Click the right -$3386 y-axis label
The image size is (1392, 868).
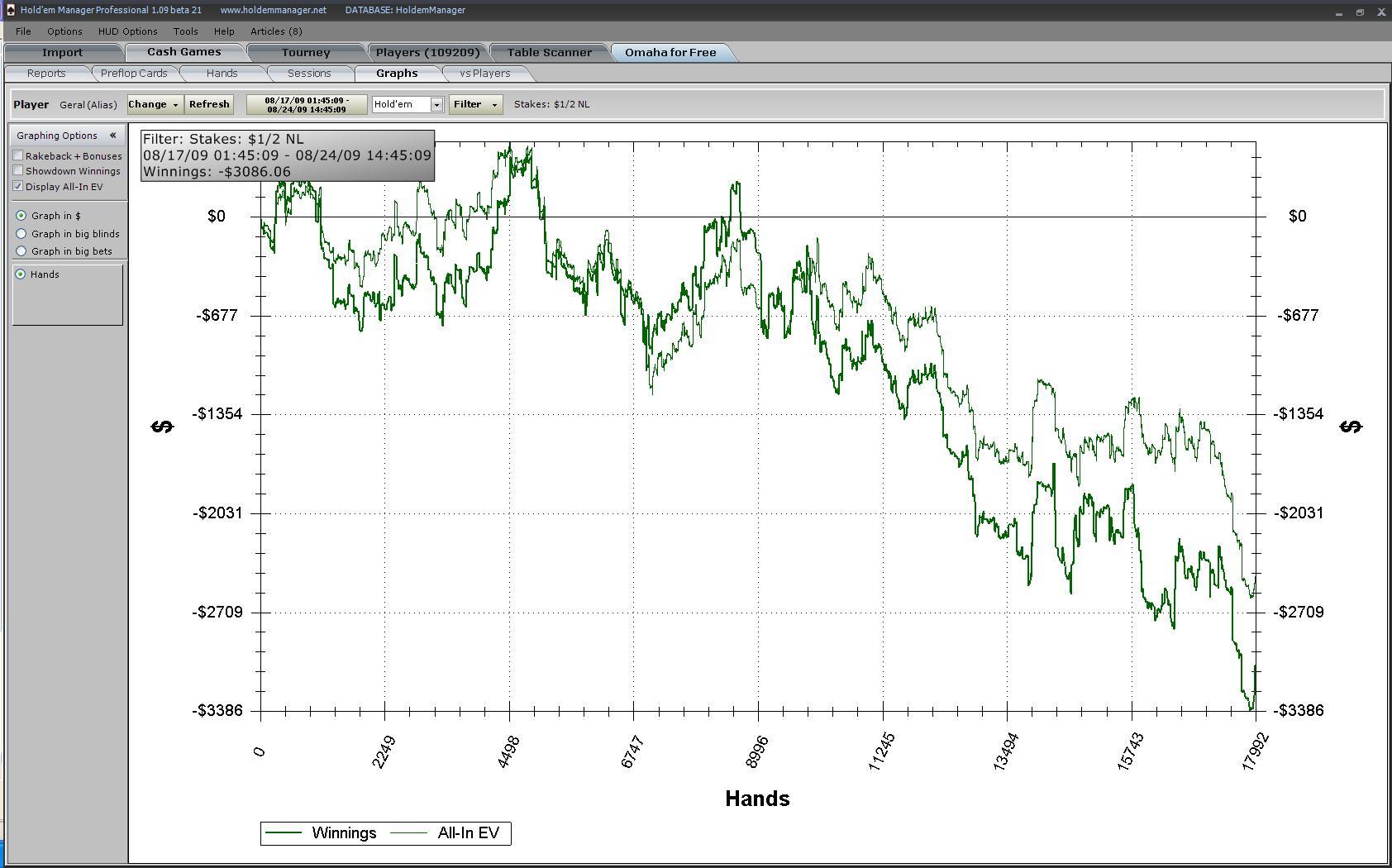(x=1299, y=711)
